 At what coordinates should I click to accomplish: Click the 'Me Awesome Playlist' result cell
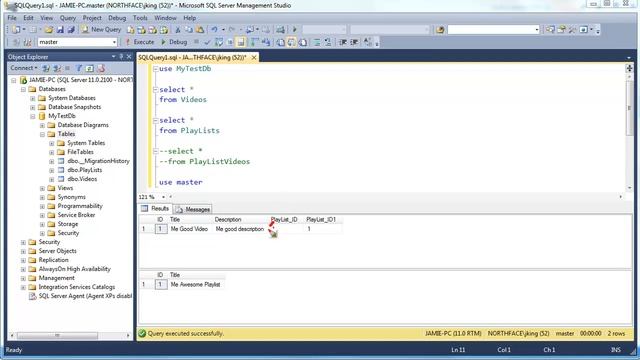195,284
